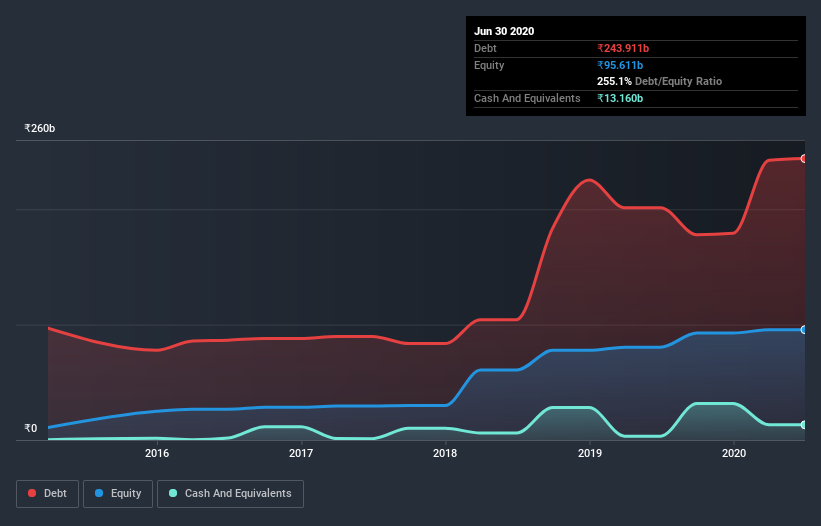Click the ₹243.911b debt value
Screen dimensions: 821x526
click(623, 48)
